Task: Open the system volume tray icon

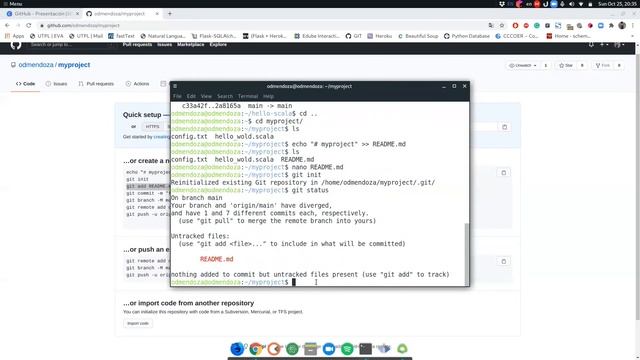Action: 571,4
